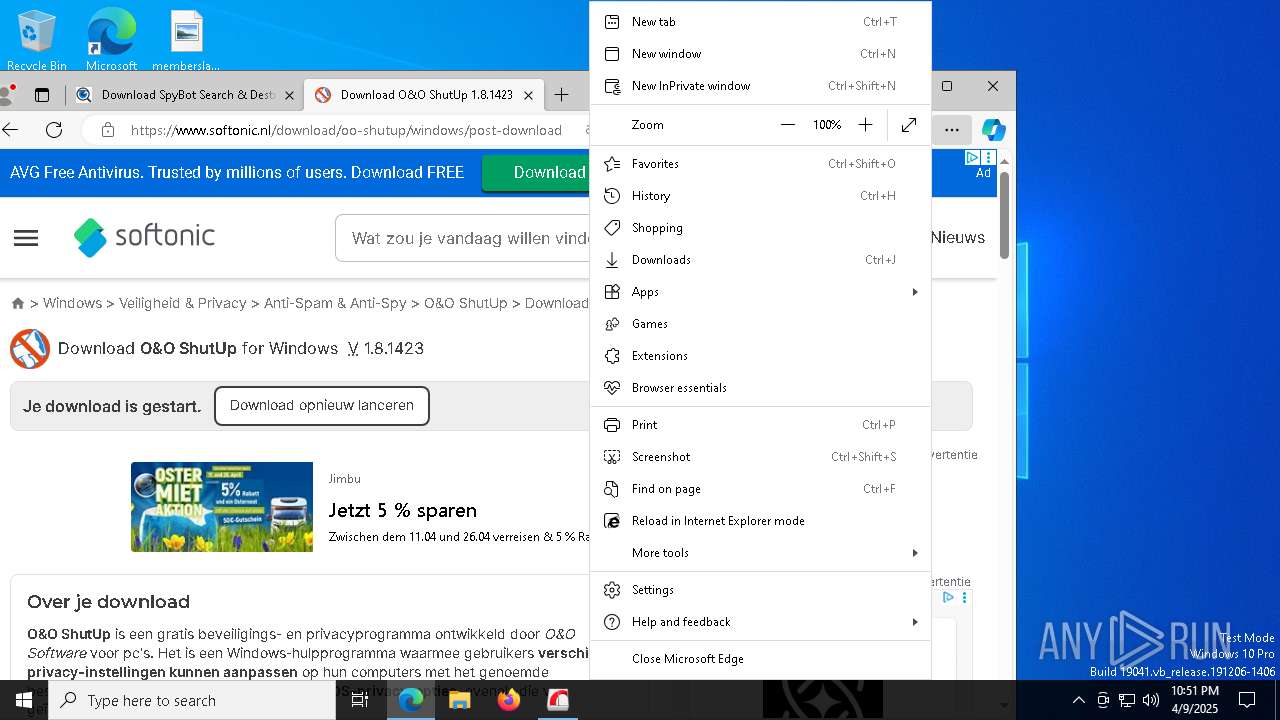Click the AdChoices icon on banner

click(x=972, y=158)
